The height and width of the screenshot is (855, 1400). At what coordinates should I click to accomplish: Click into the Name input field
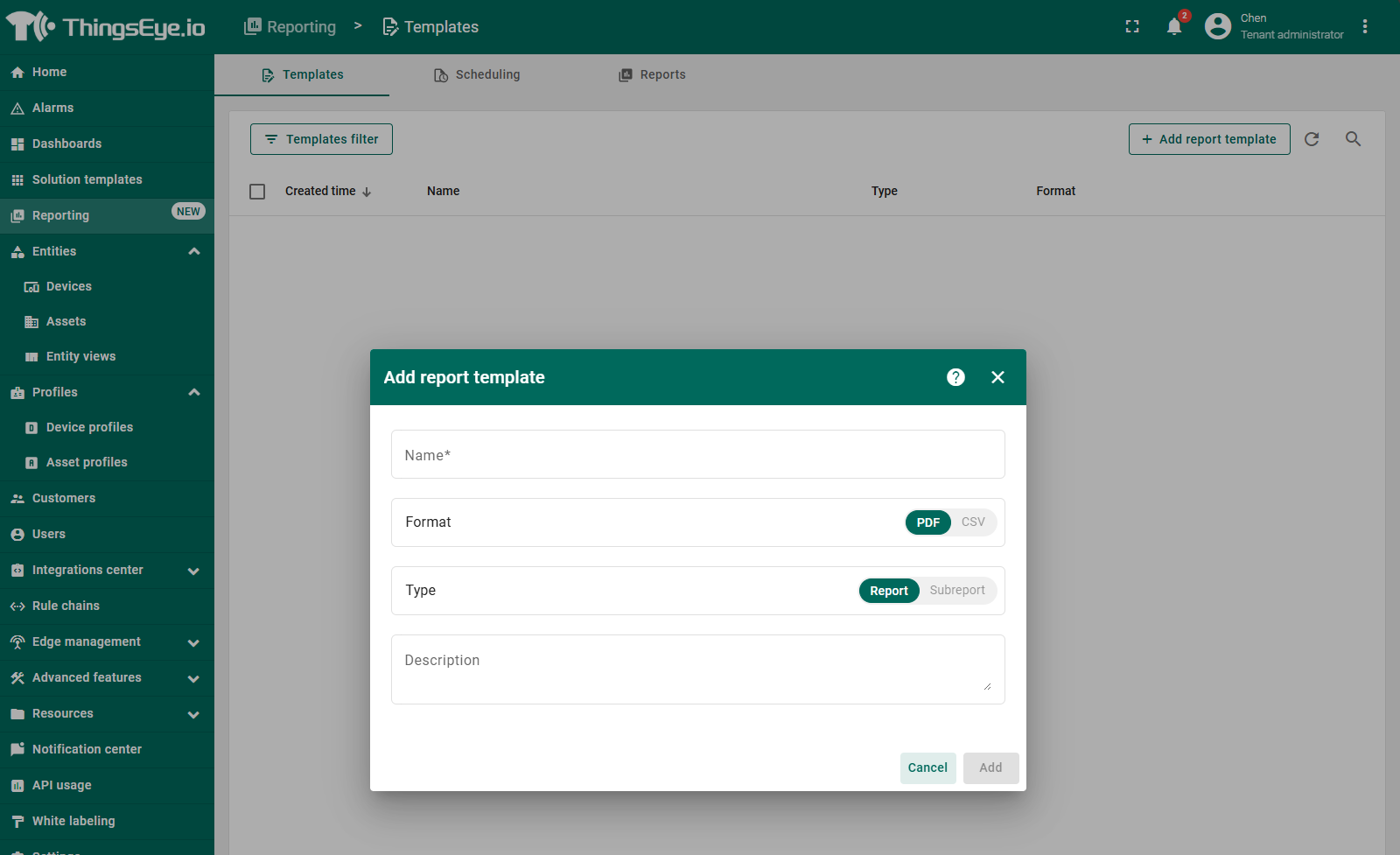click(697, 455)
